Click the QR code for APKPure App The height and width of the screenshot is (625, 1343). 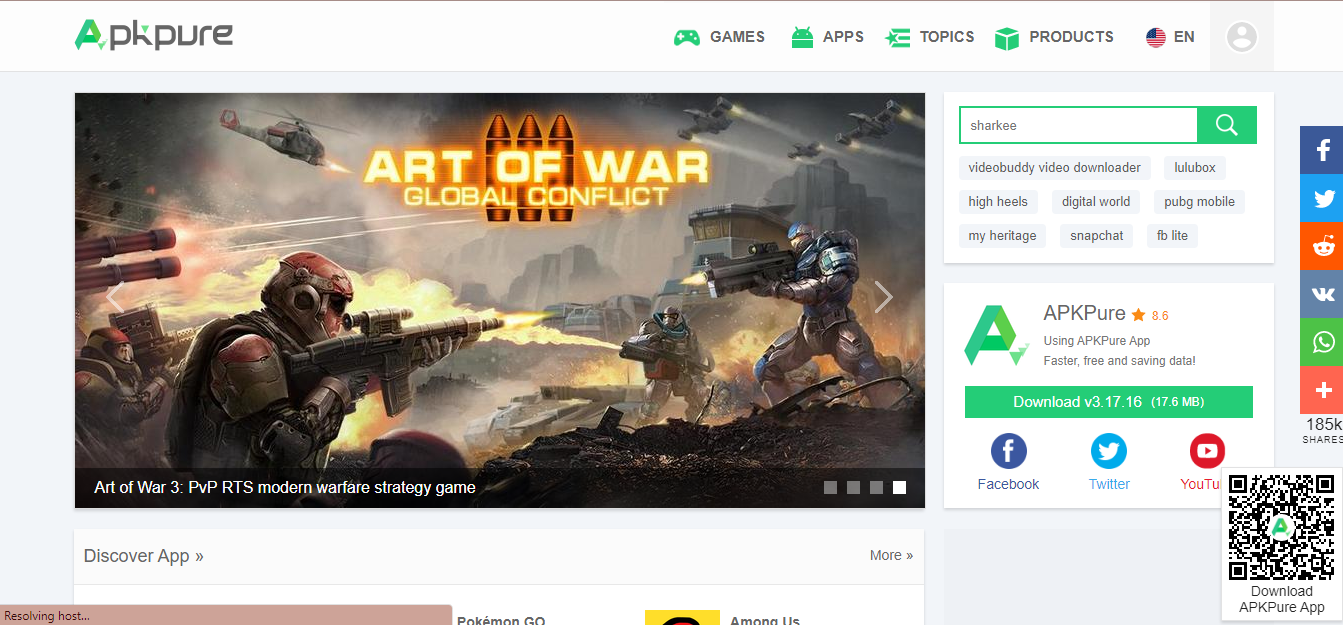tap(1281, 527)
